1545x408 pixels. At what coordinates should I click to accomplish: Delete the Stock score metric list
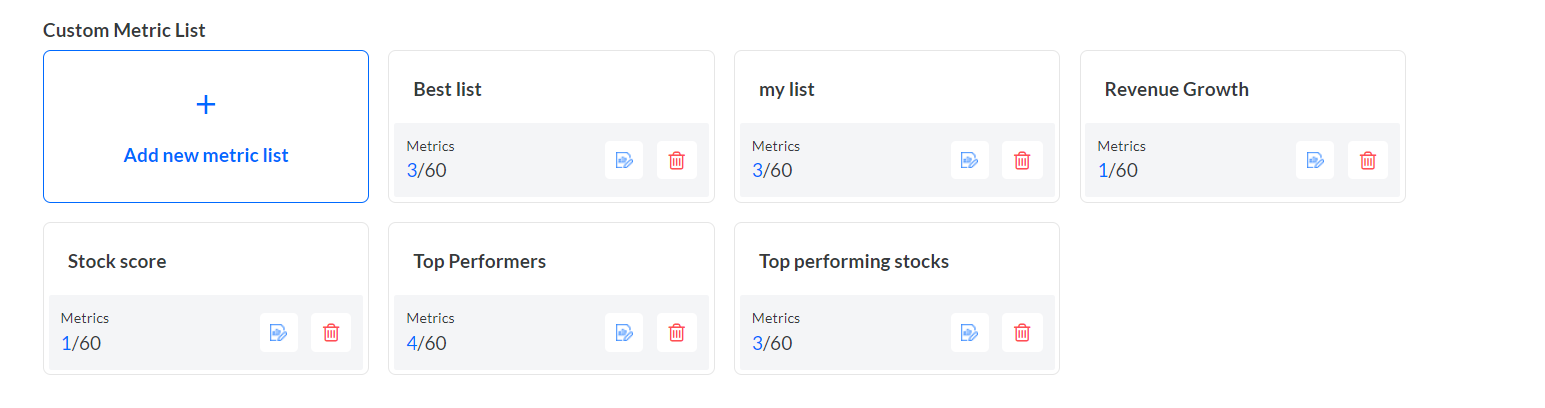click(x=331, y=332)
